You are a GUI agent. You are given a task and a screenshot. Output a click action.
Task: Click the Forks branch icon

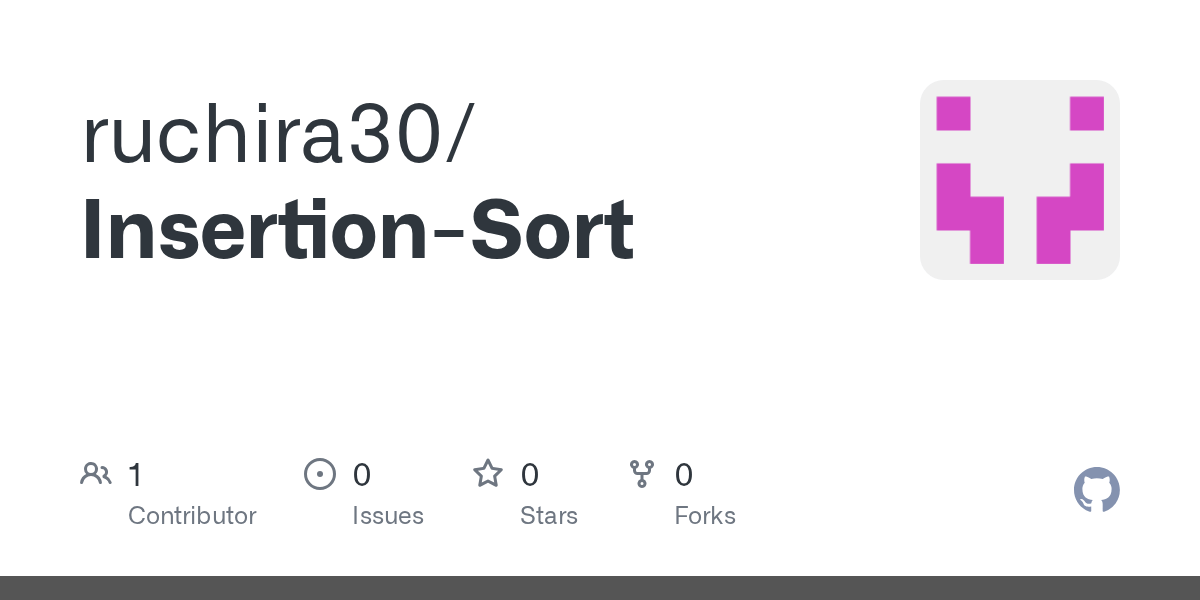point(642,474)
